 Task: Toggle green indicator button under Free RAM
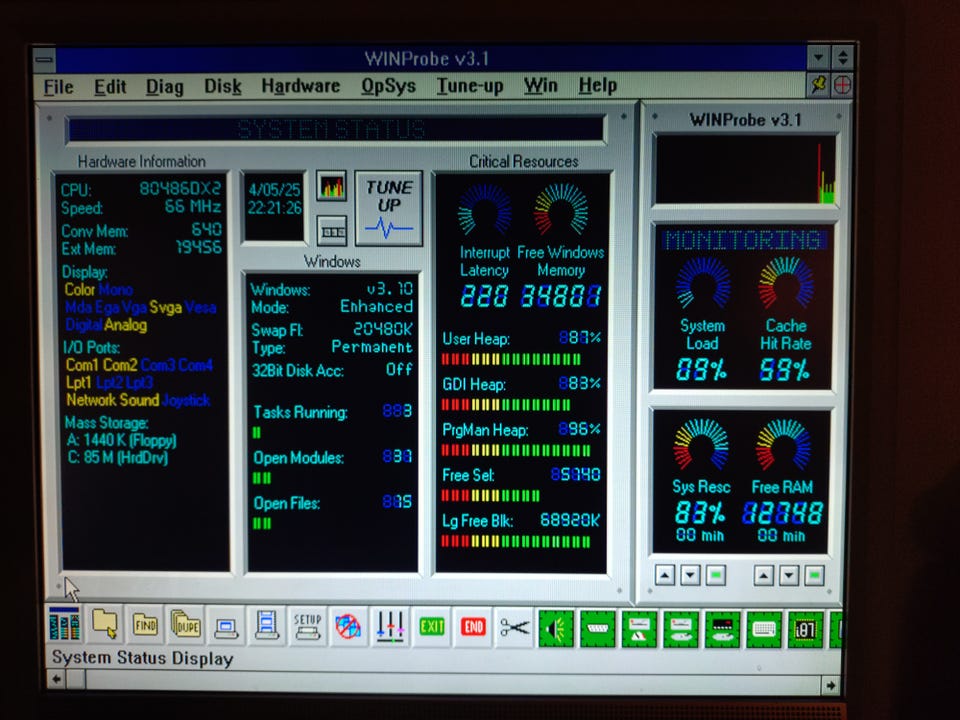pos(814,576)
